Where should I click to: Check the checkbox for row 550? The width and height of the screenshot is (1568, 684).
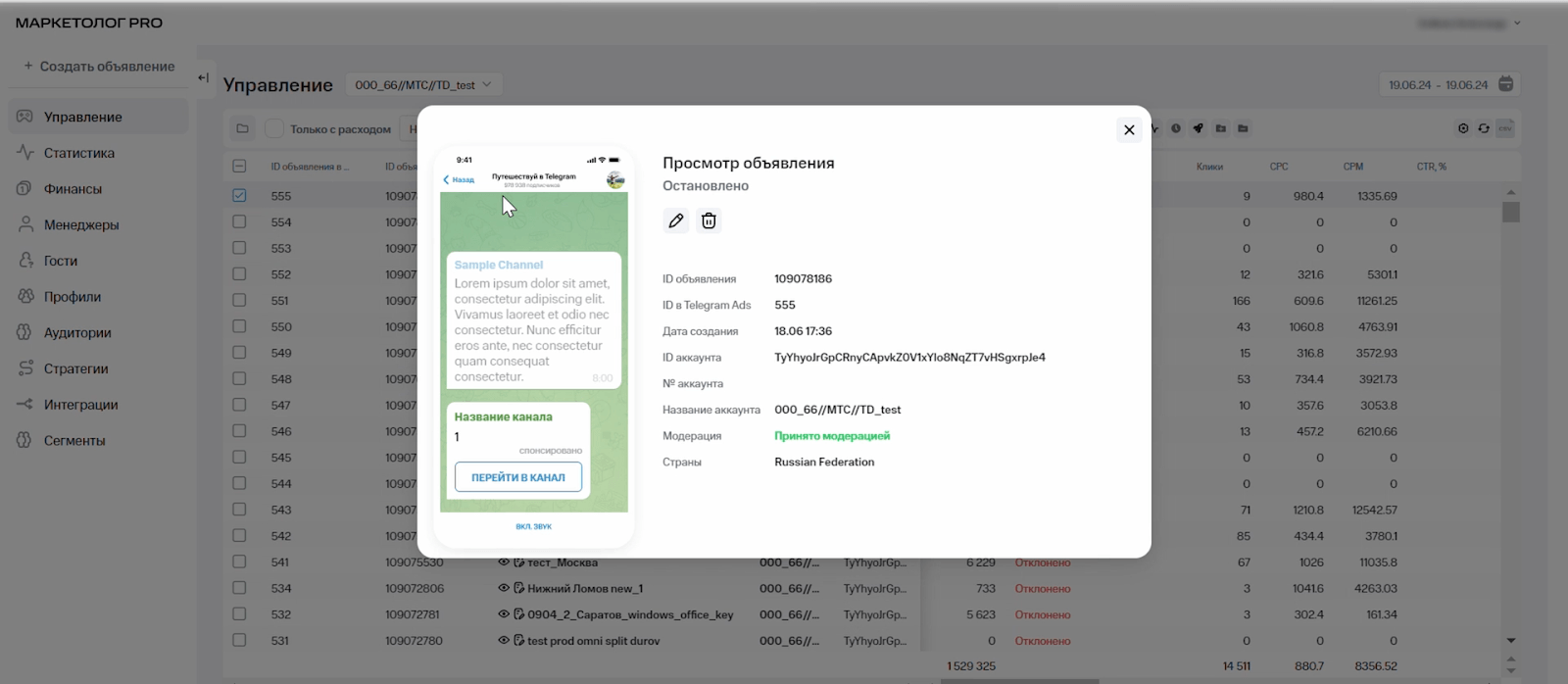pyautogui.click(x=239, y=326)
